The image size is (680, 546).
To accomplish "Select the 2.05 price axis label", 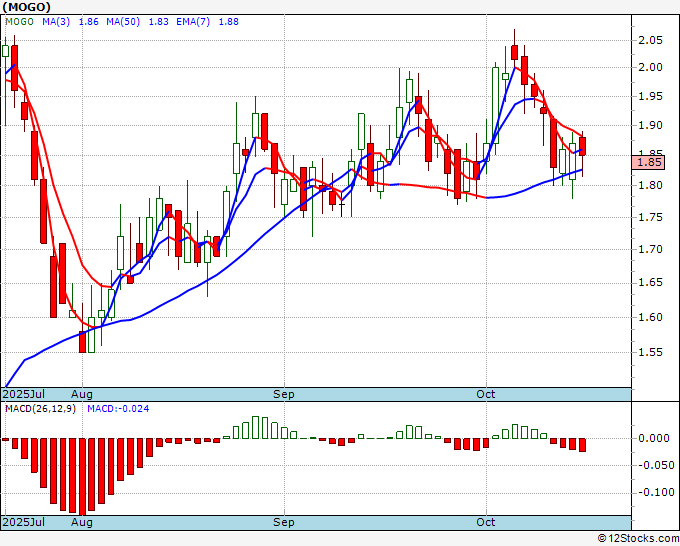I will click(x=651, y=40).
